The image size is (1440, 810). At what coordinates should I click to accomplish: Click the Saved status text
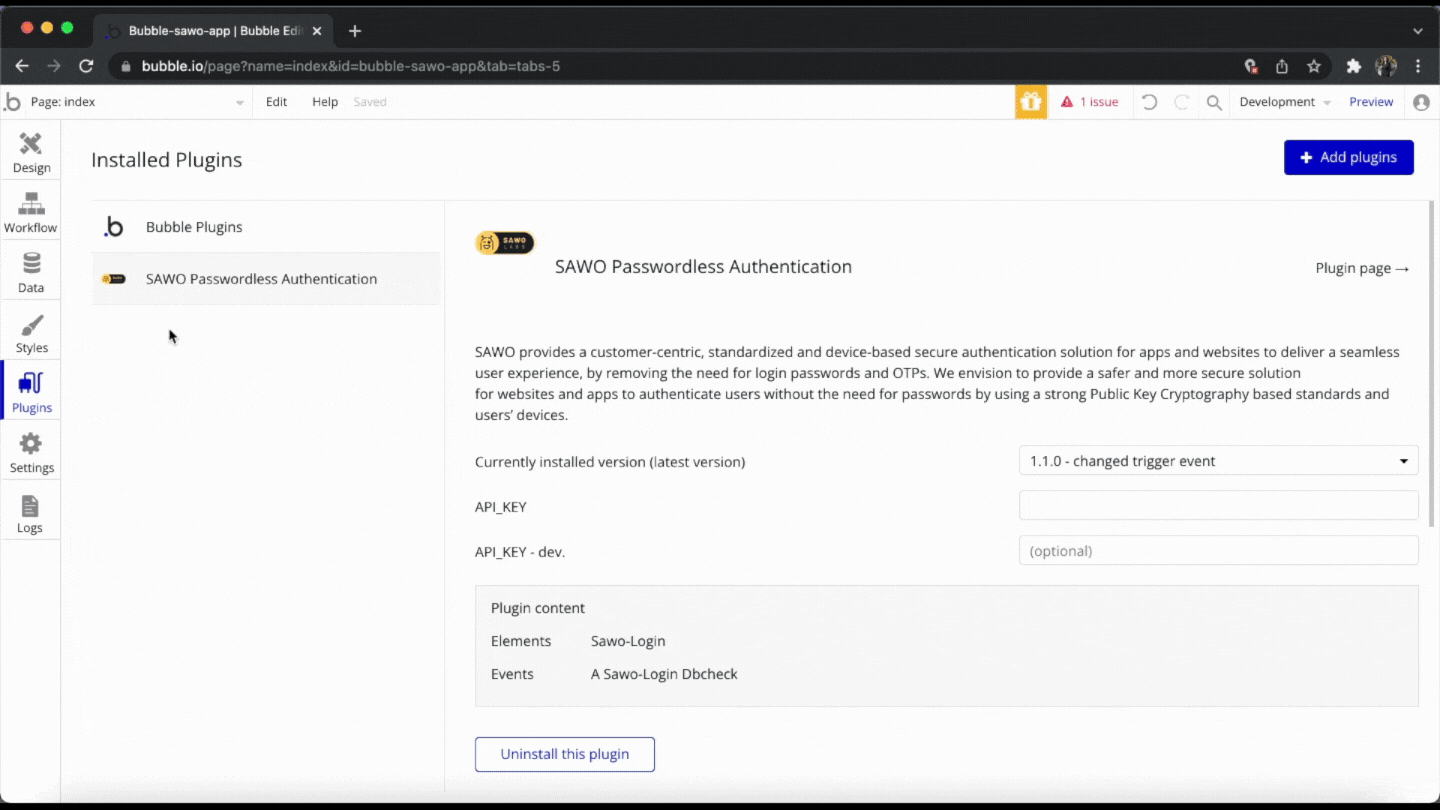[x=370, y=102]
